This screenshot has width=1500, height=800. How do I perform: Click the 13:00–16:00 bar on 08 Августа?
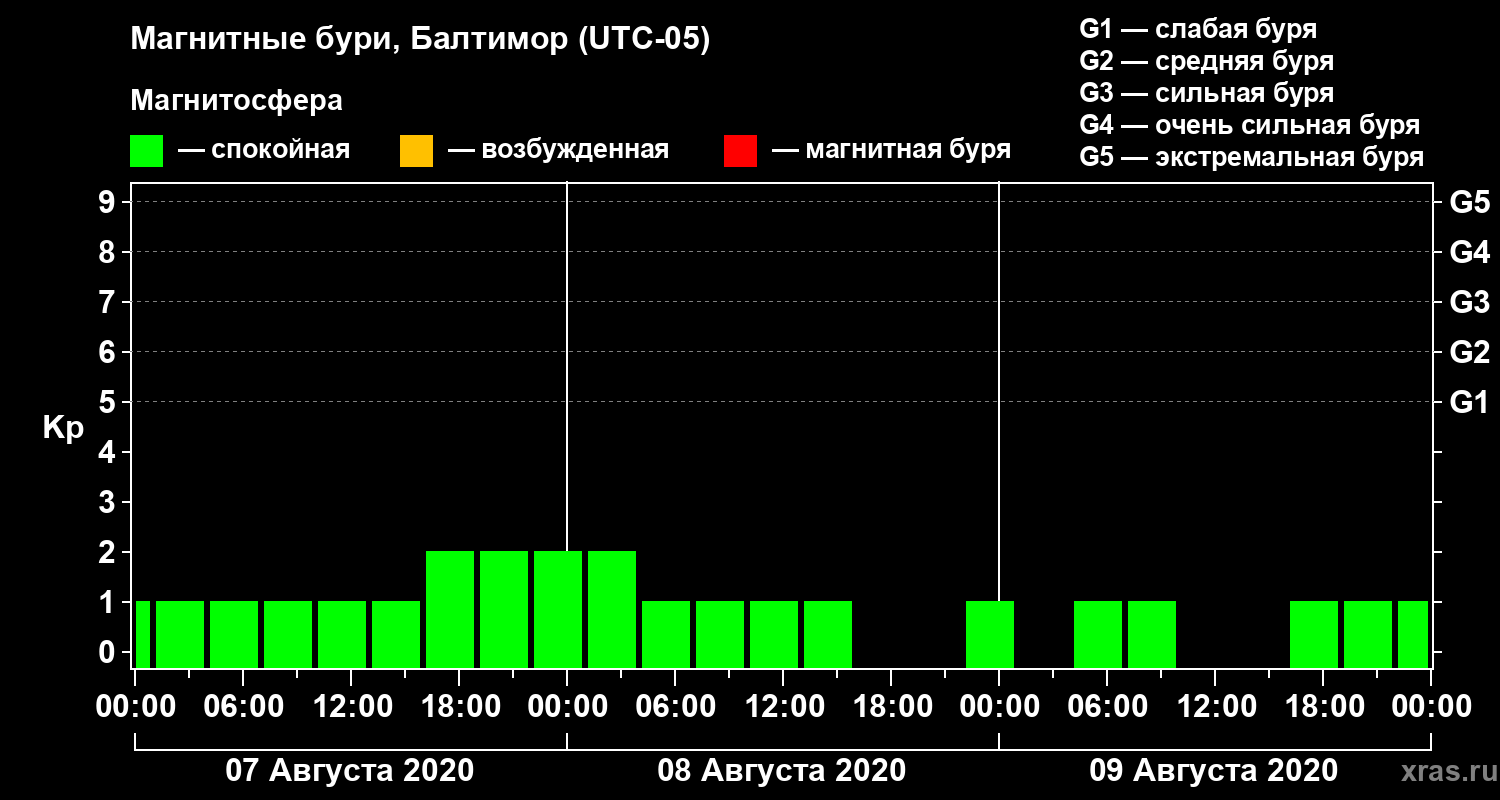[828, 634]
